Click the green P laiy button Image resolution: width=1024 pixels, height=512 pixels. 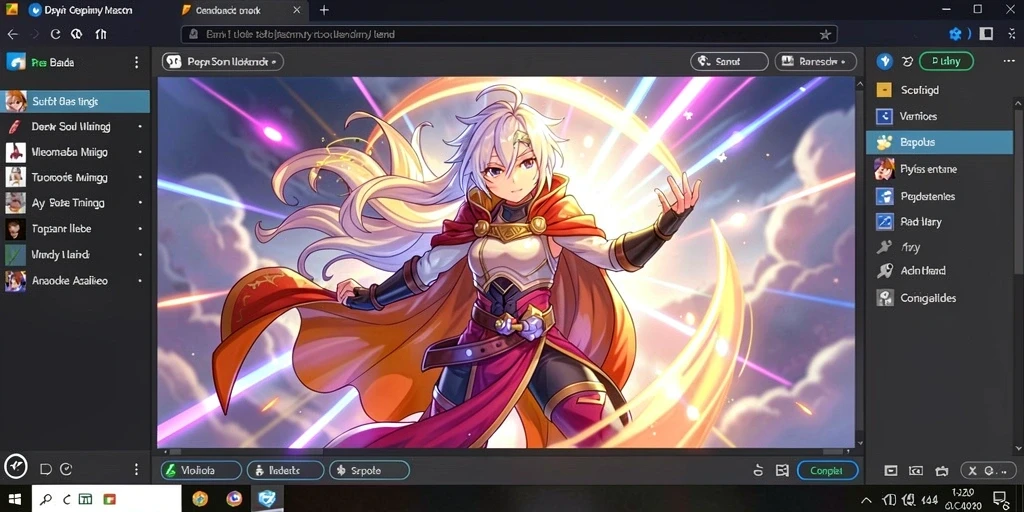[x=946, y=61]
